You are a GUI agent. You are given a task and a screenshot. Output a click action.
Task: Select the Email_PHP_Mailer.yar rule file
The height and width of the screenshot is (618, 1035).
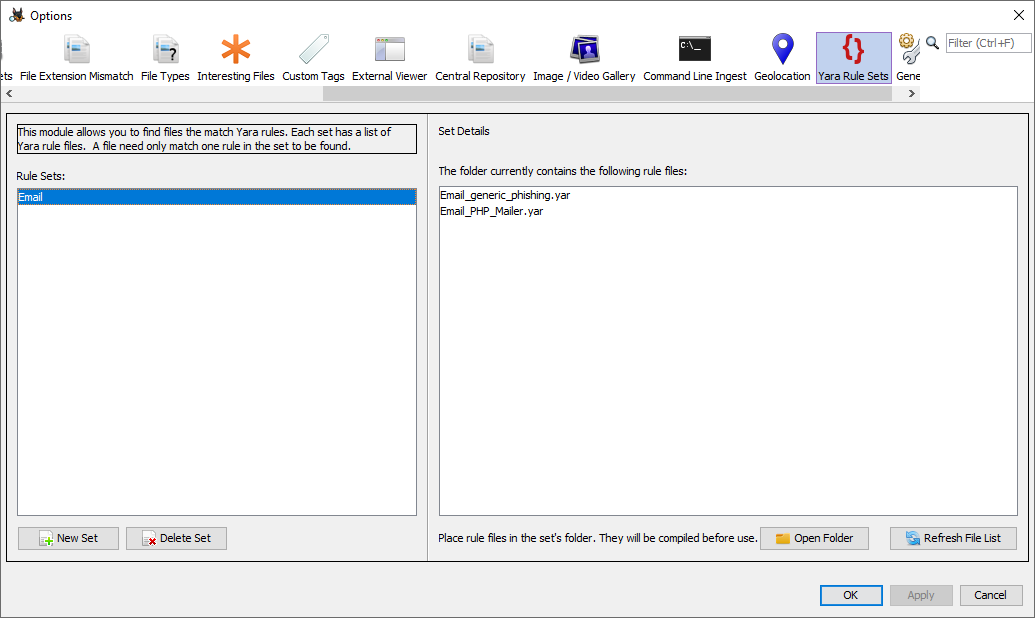491,211
